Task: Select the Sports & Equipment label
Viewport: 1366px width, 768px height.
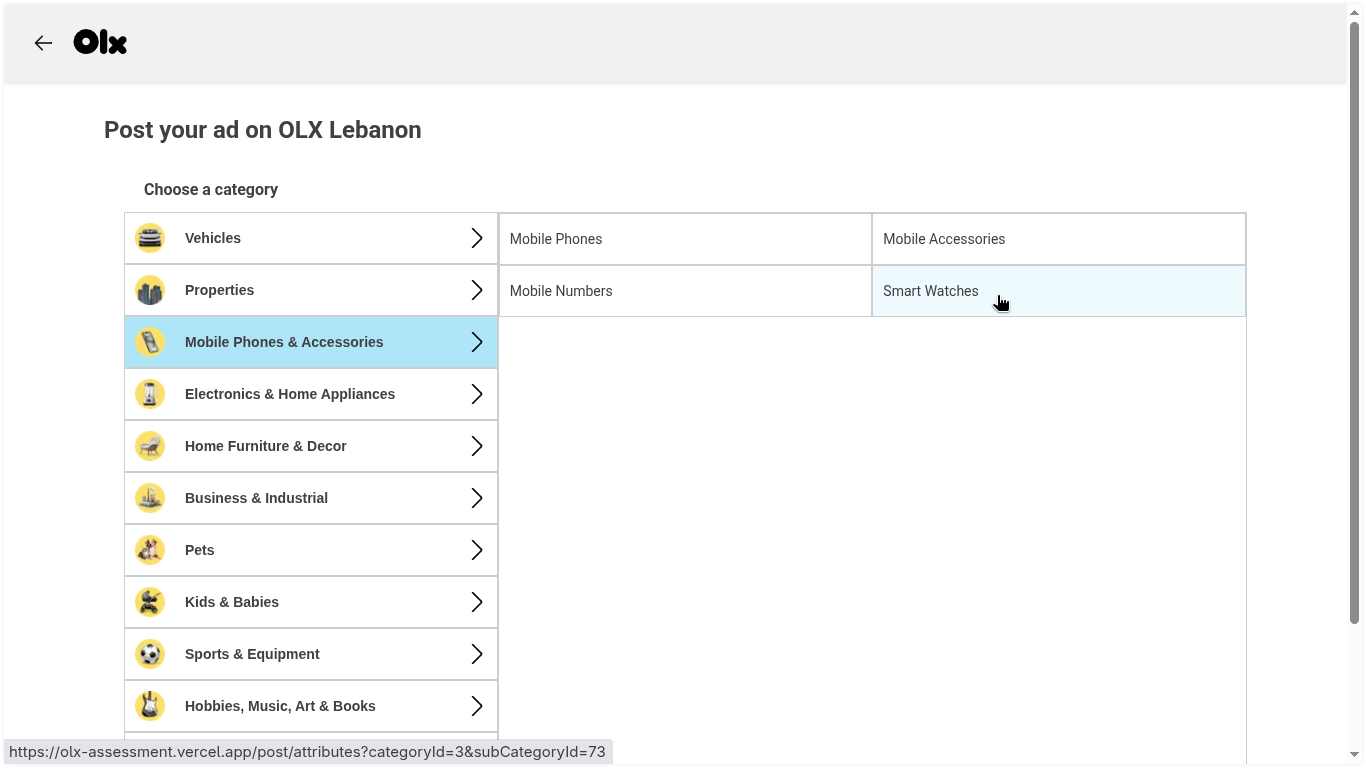Action: pos(252,654)
